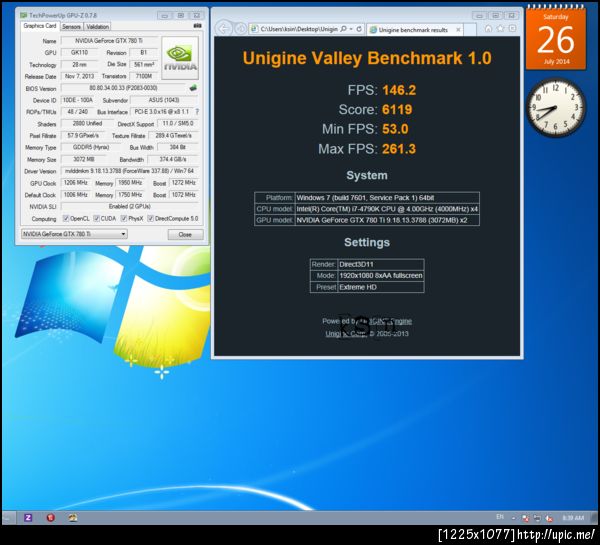Switch to the Sensors tab
This screenshot has width=600, height=545.
(x=72, y=26)
